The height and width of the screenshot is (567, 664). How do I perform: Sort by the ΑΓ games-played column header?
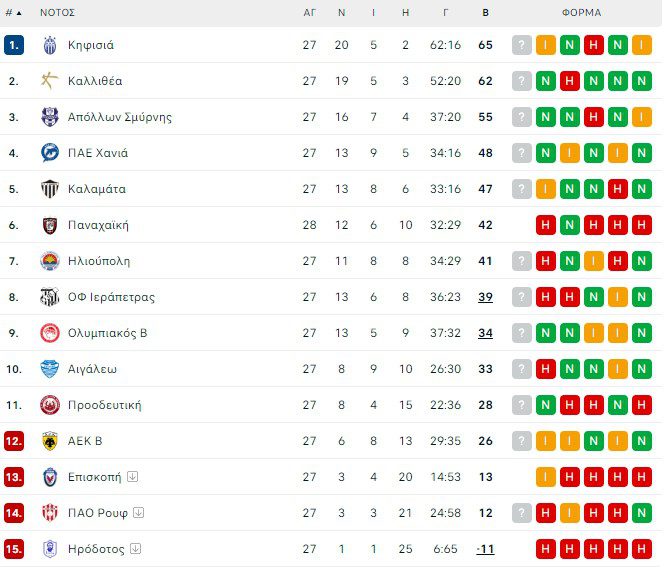(309, 13)
